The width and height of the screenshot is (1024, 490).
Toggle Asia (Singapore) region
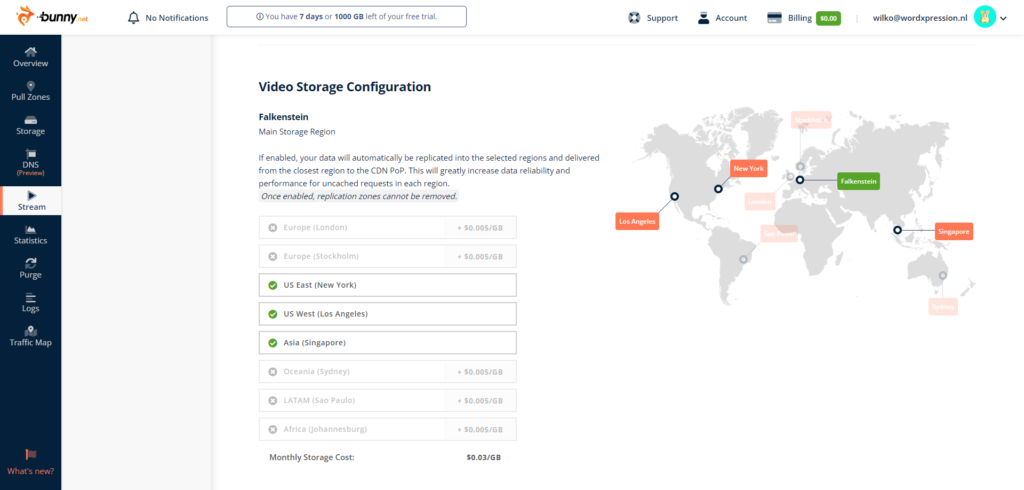(387, 342)
